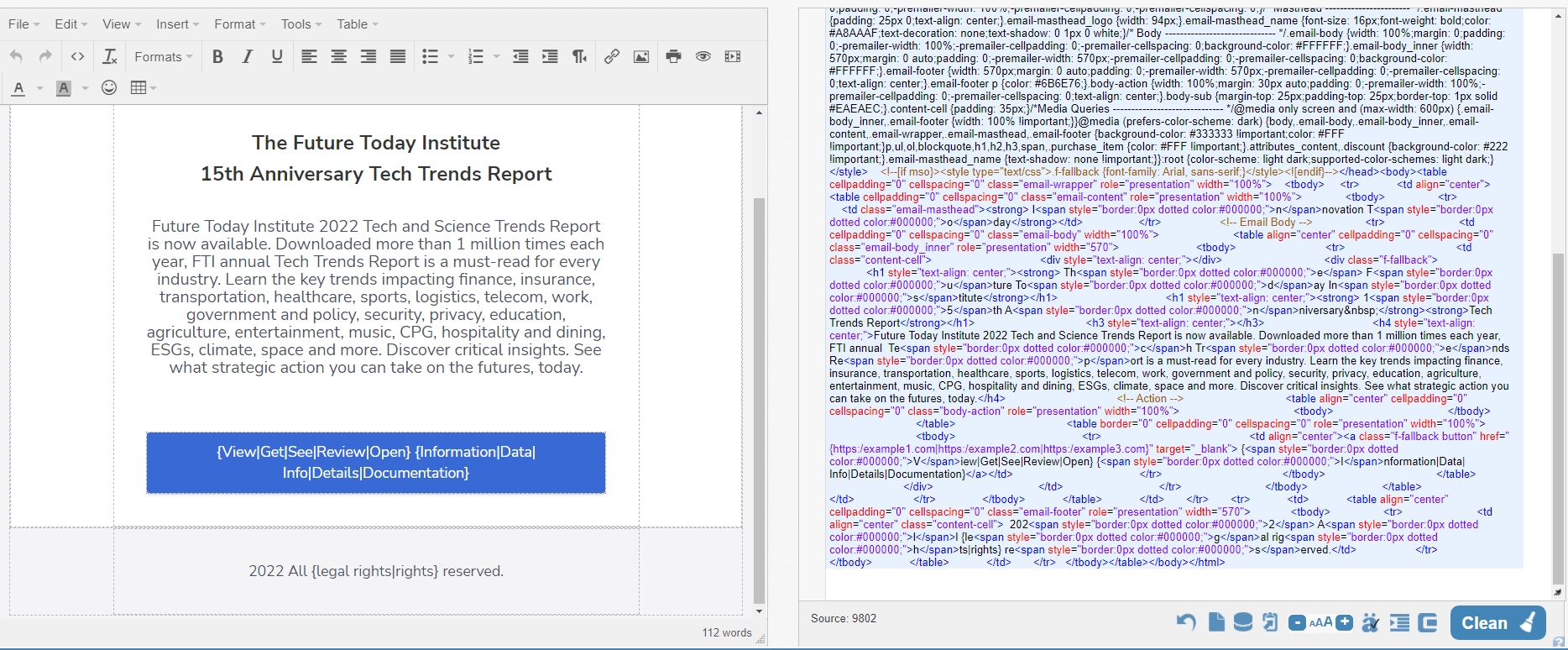This screenshot has width=1568, height=650.
Task: Insert a bullet list
Action: (x=430, y=56)
